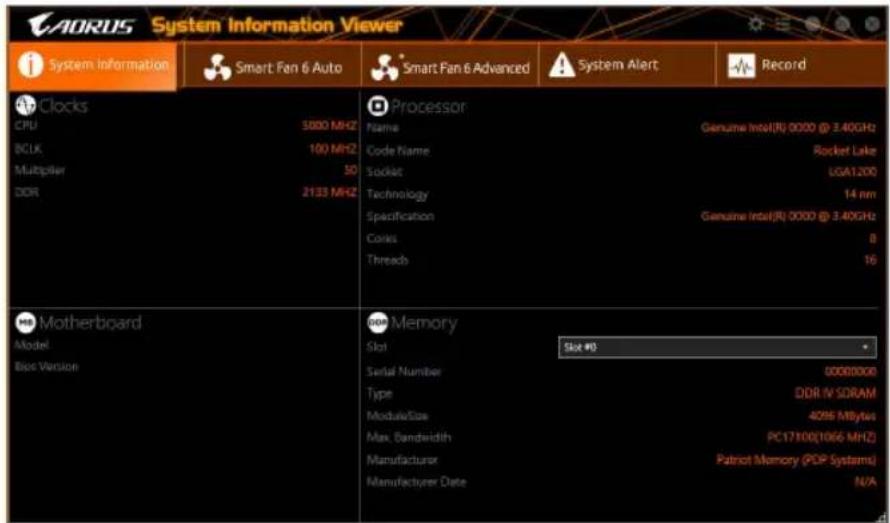Click the Technology value 14 nm
The height and width of the screenshot is (523, 890).
click(x=860, y=194)
